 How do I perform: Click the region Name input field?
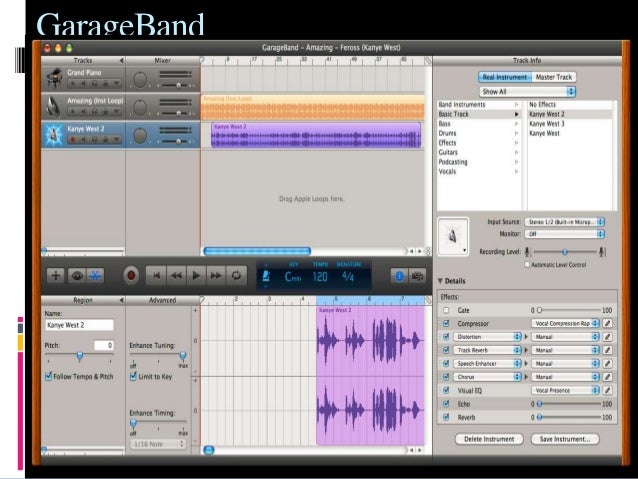click(x=79, y=325)
